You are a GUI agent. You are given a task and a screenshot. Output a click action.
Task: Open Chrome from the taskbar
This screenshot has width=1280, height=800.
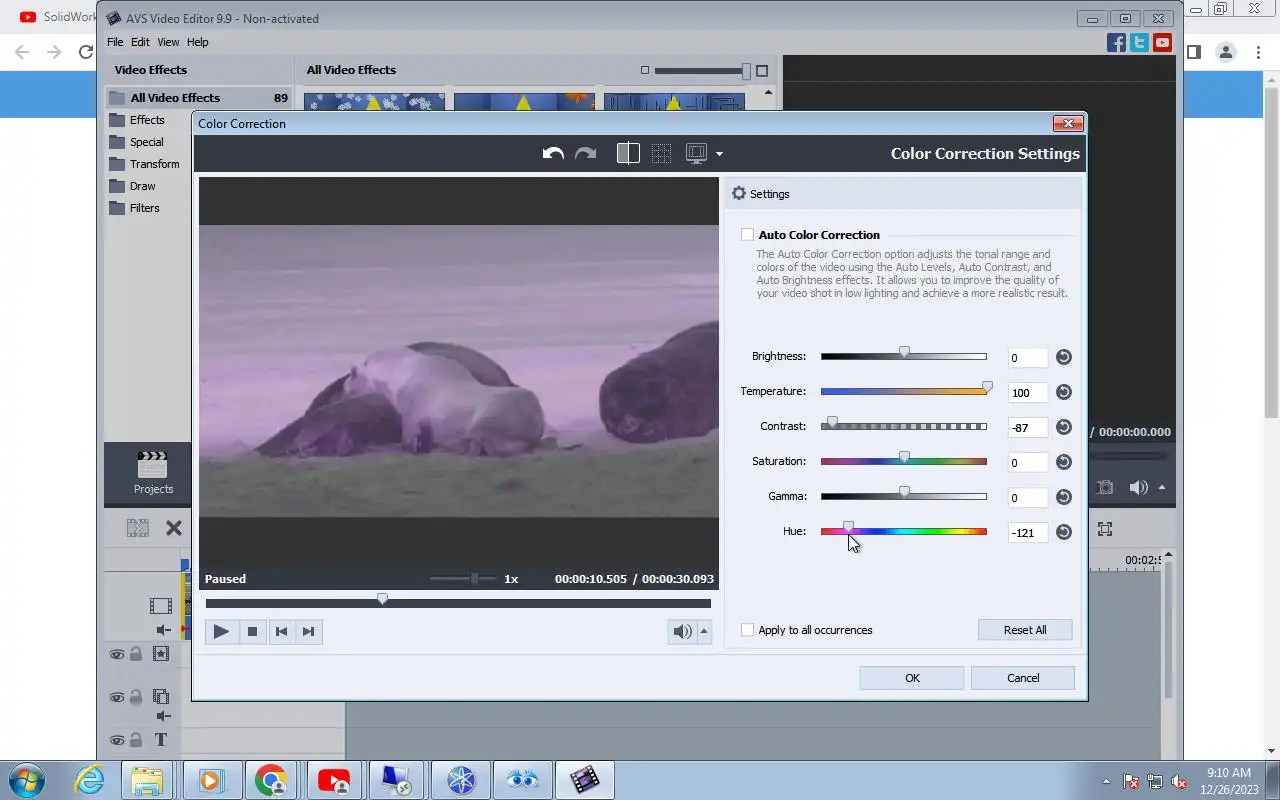click(271, 780)
